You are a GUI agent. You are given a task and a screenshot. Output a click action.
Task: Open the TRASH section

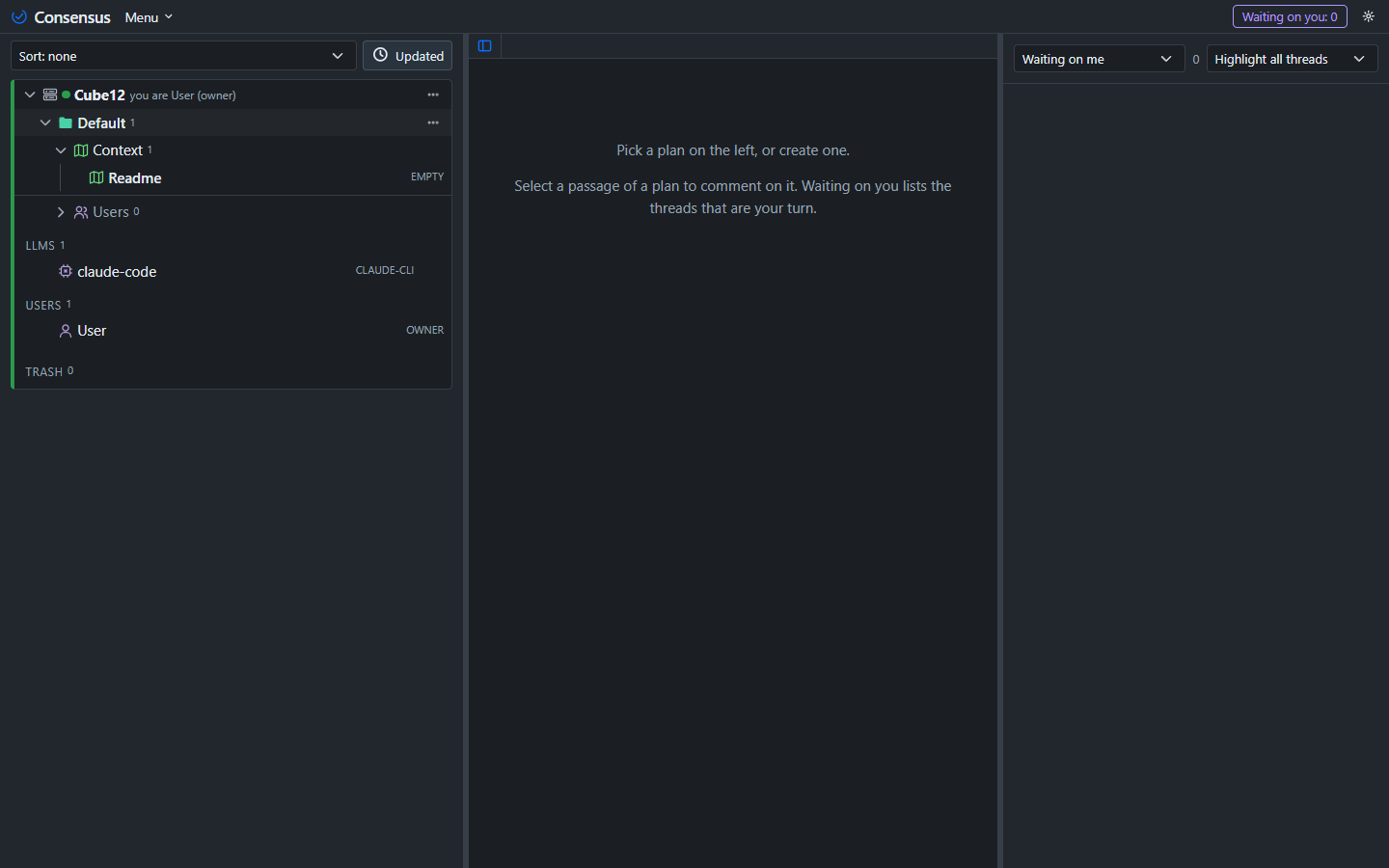click(49, 371)
